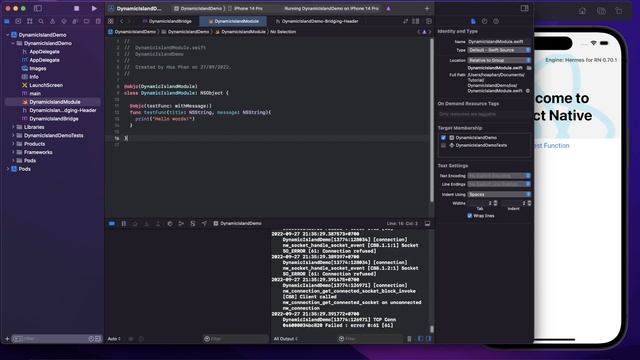Increment the Tab width stepper
The image size is (640, 360).
[496, 202]
